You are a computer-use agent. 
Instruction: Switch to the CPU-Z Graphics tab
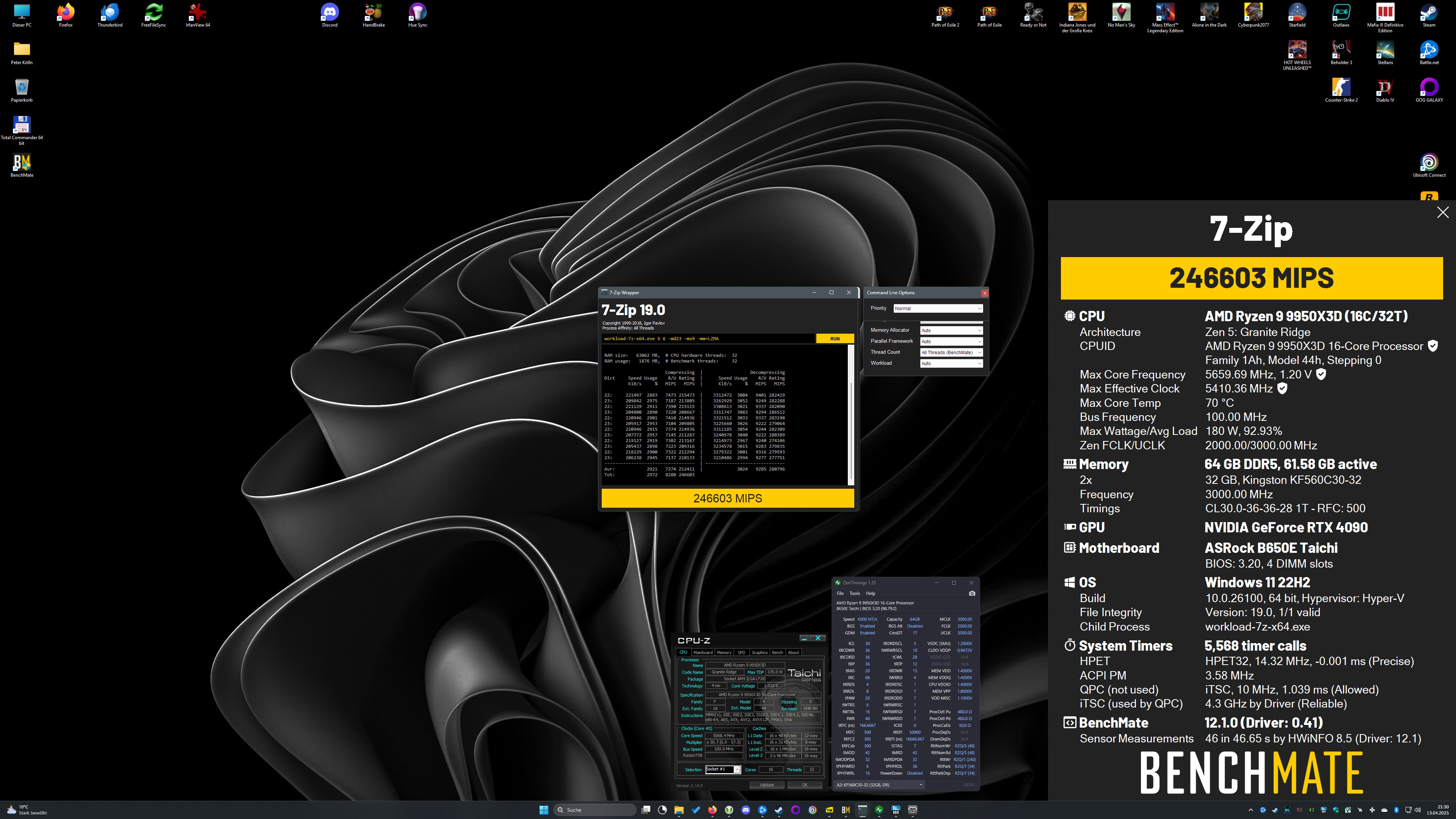(x=759, y=652)
